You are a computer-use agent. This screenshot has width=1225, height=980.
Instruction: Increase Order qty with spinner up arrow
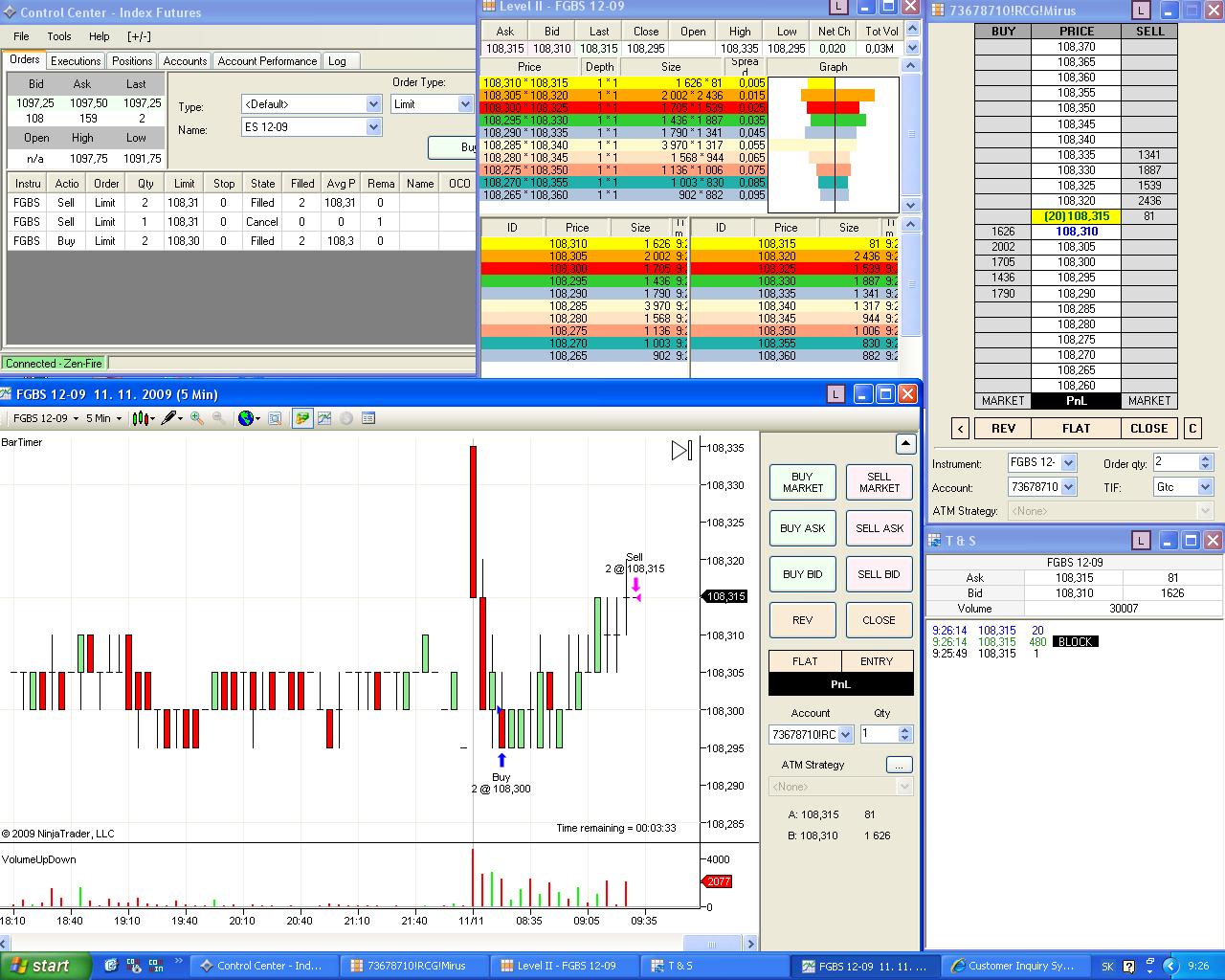tap(1205, 457)
